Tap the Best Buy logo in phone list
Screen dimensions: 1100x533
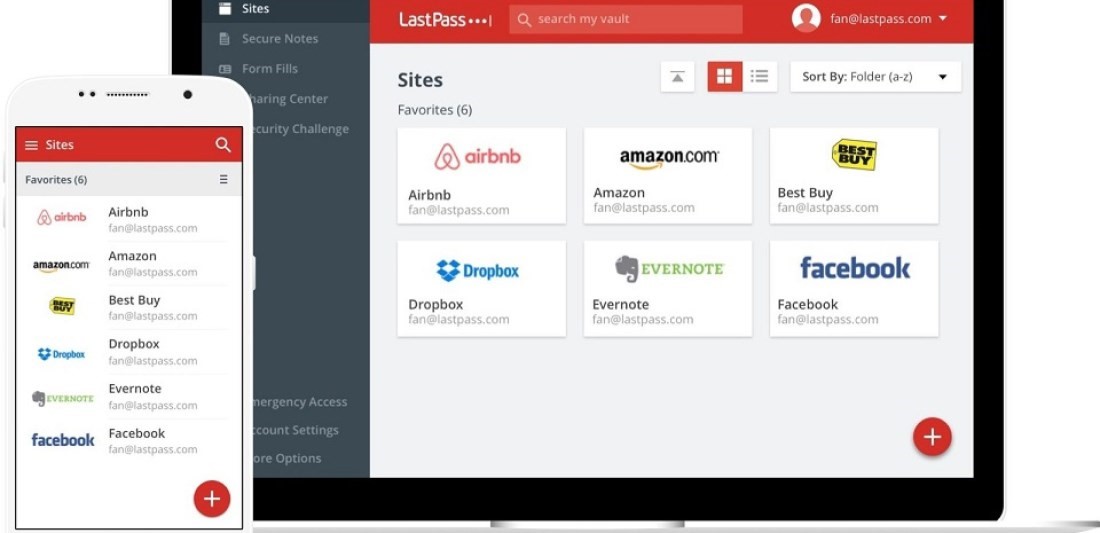click(62, 306)
